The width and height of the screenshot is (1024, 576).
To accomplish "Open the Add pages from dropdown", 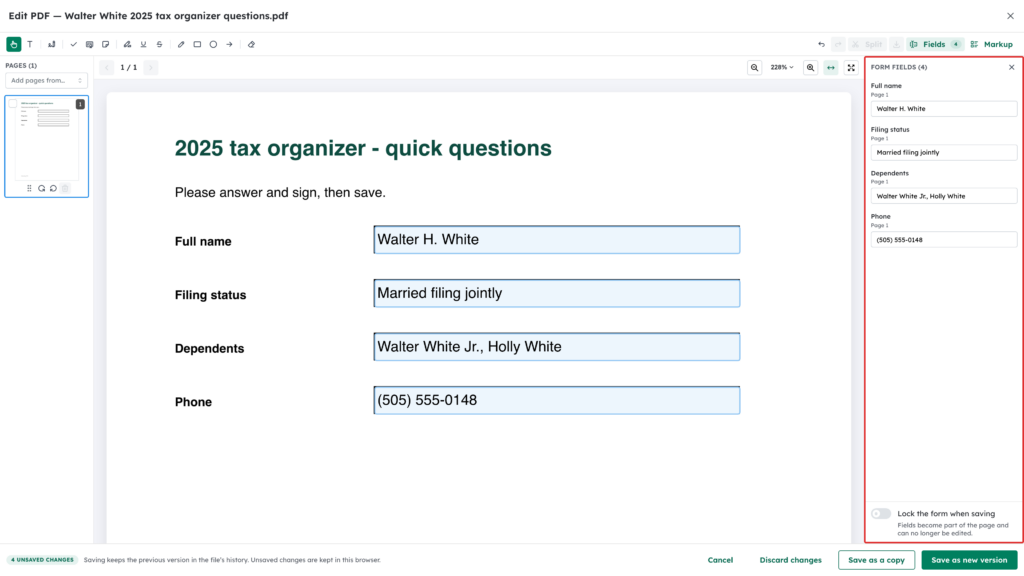I will [46, 80].
